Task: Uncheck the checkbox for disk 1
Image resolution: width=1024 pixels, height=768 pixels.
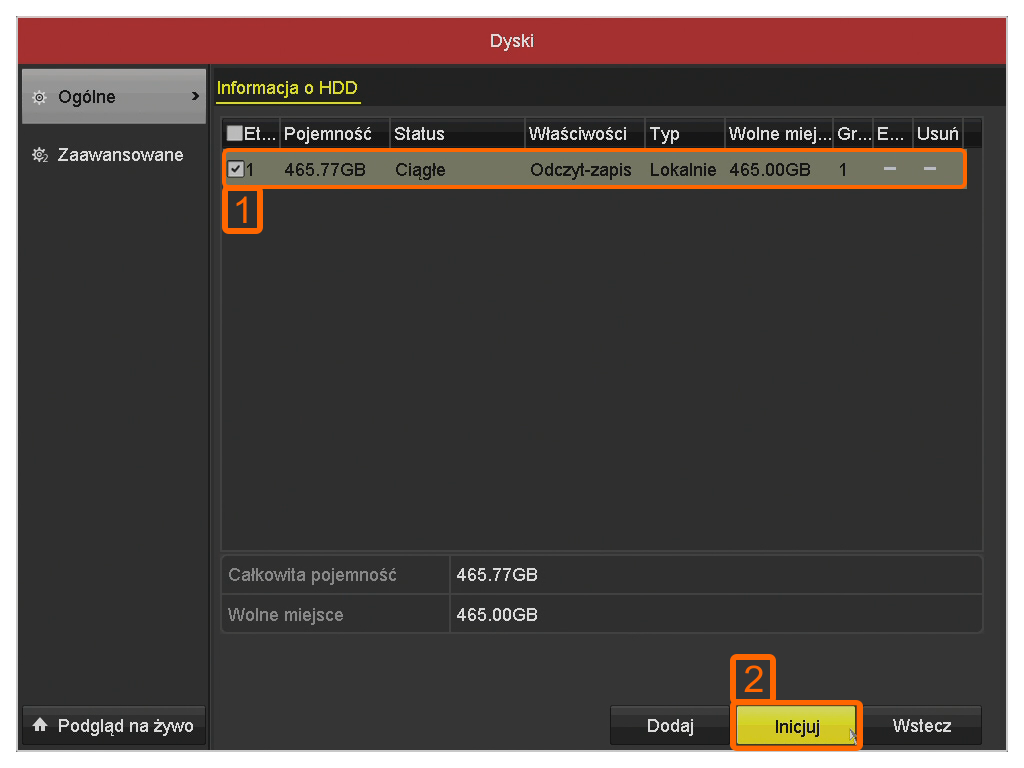Action: click(x=235, y=170)
